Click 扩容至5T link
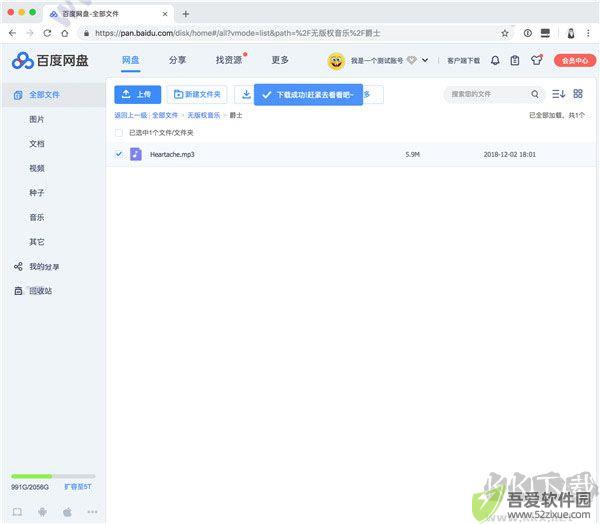The height and width of the screenshot is (524, 600). coord(78,487)
